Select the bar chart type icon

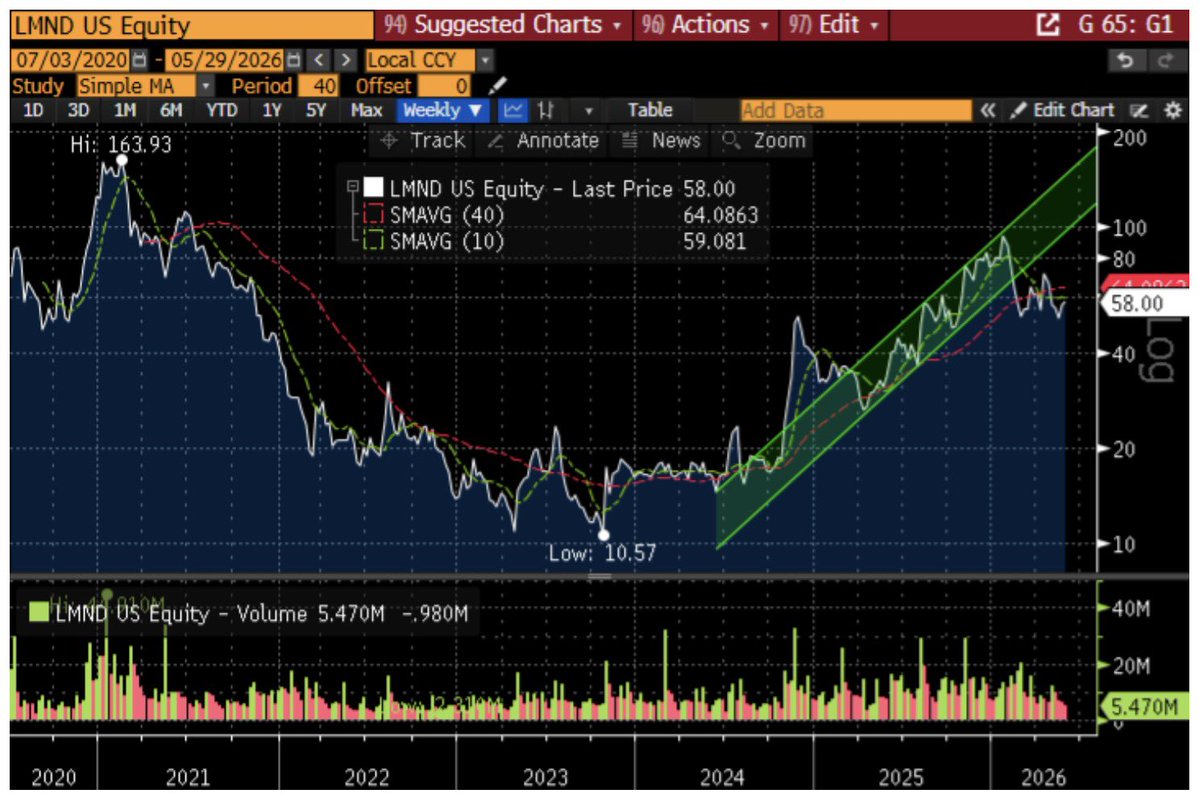point(545,110)
